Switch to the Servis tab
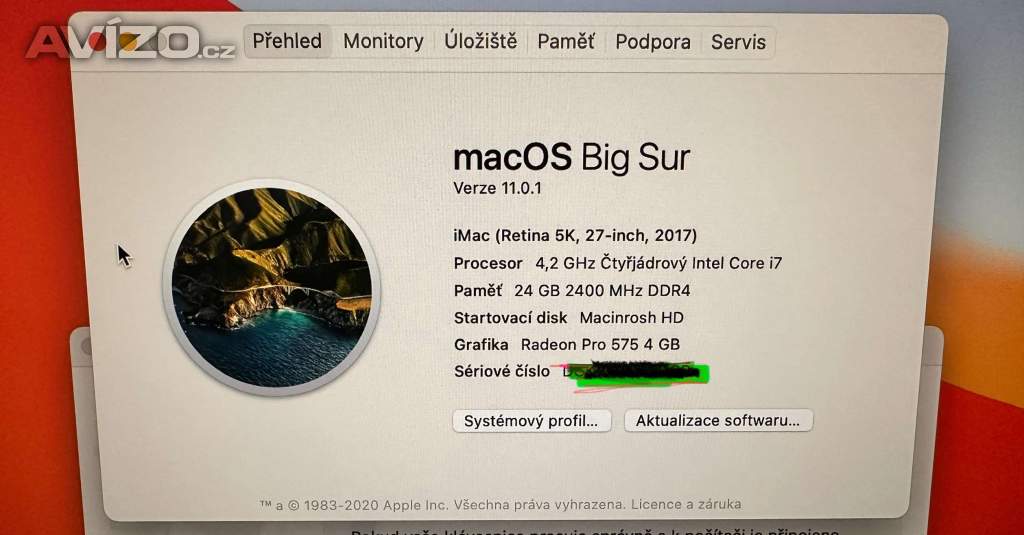This screenshot has height=535, width=1024. point(738,42)
